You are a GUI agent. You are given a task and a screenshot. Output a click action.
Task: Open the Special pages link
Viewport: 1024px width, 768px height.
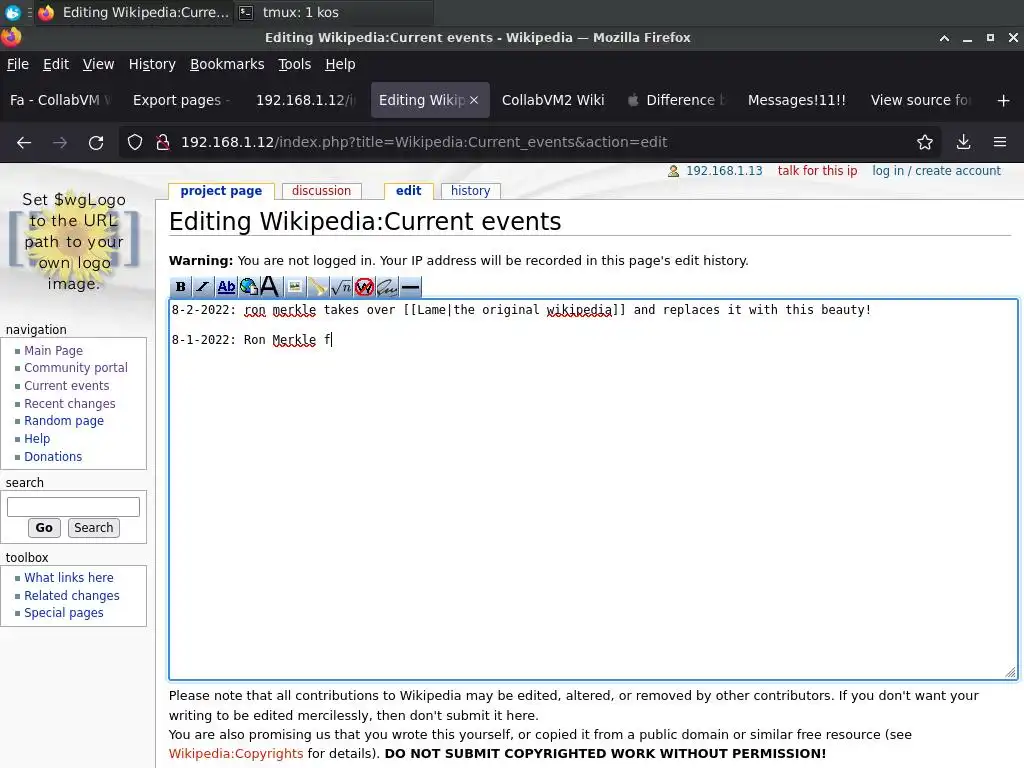(x=64, y=613)
